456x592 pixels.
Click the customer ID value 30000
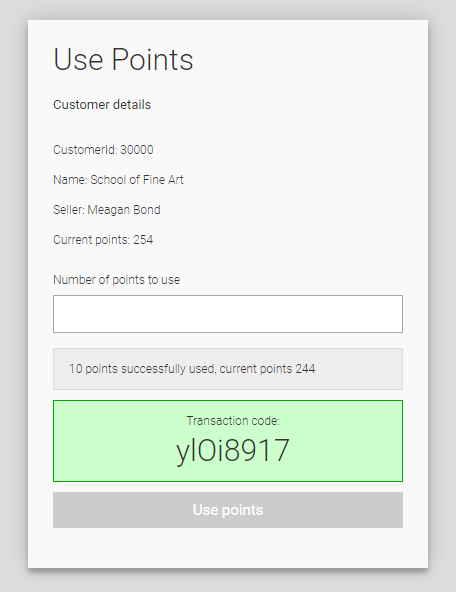coord(137,150)
